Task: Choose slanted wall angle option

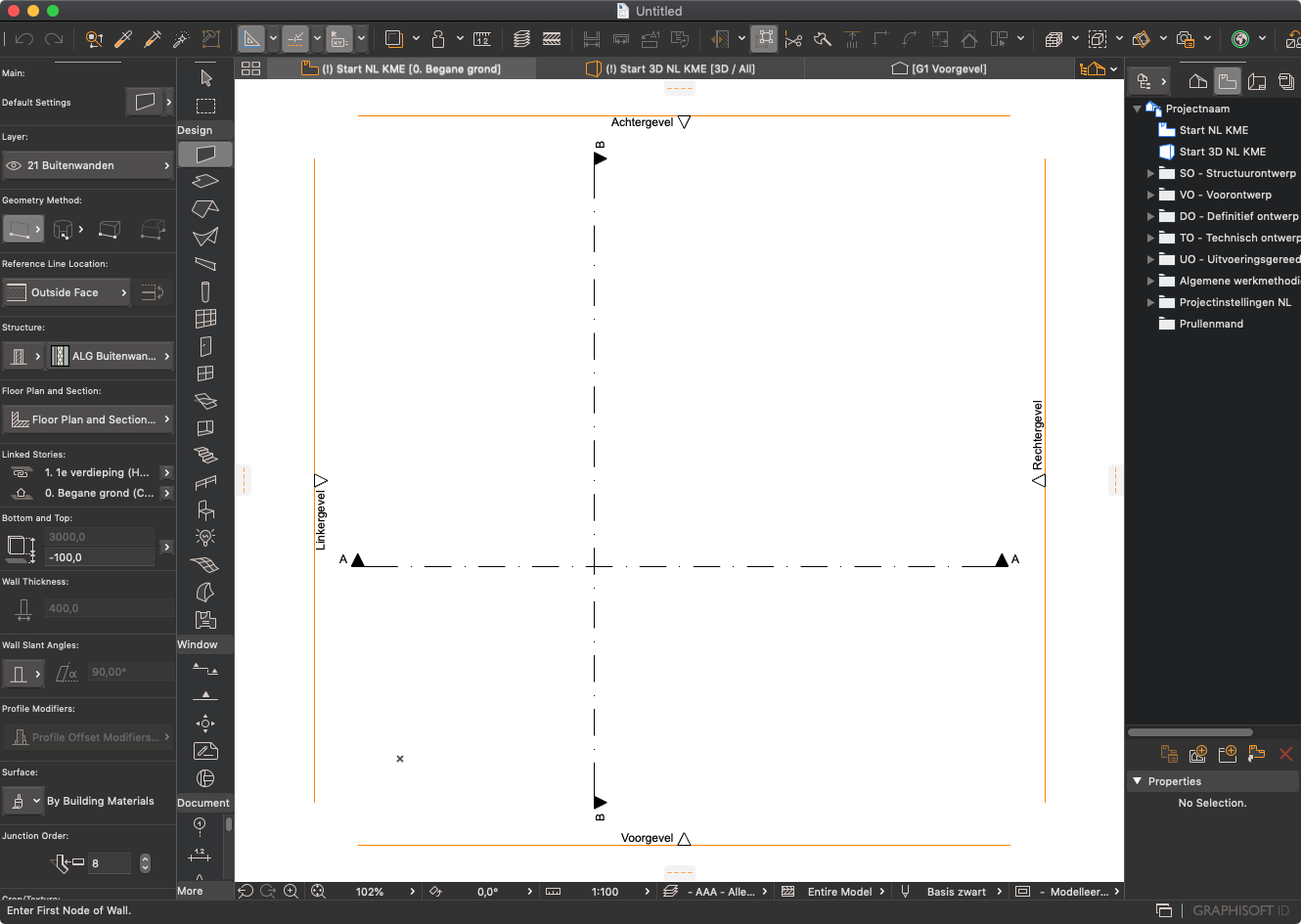Action: click(67, 673)
